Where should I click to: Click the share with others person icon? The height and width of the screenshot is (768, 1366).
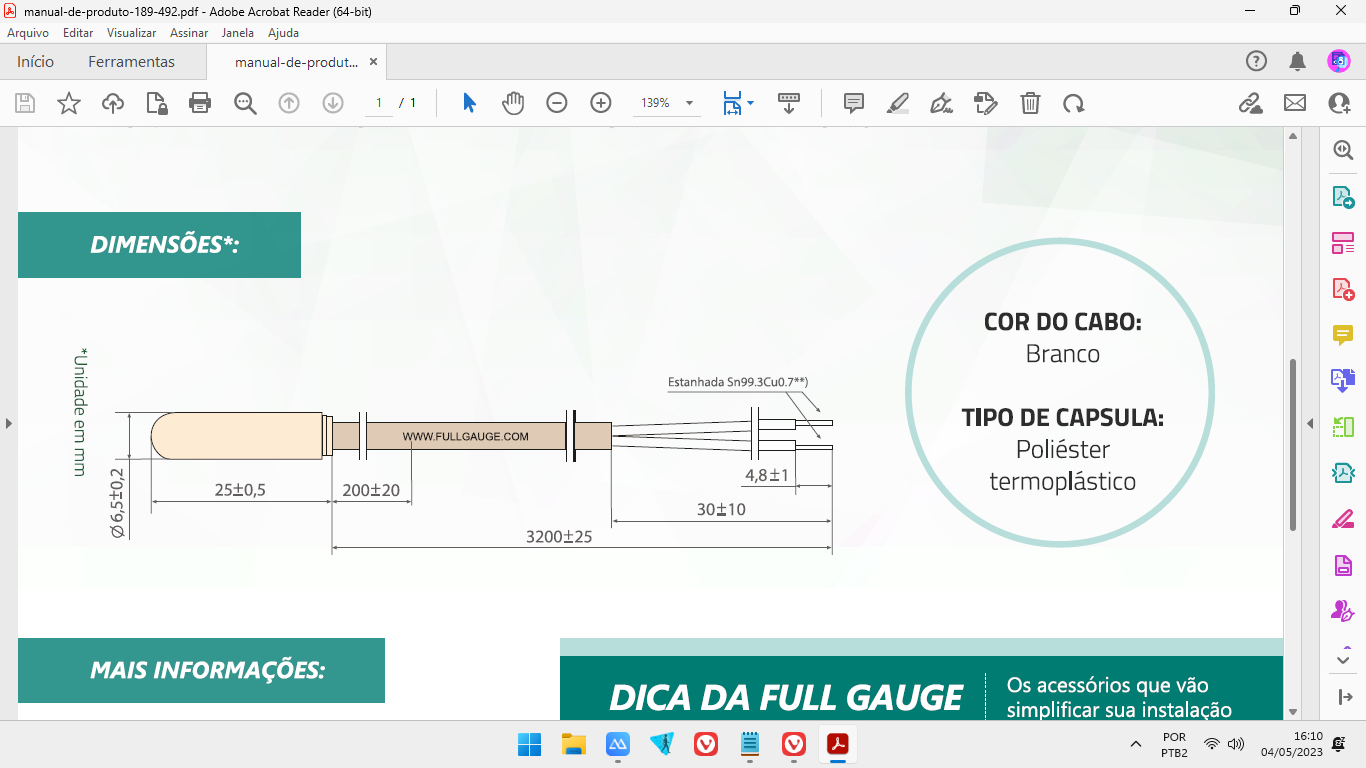click(1339, 103)
